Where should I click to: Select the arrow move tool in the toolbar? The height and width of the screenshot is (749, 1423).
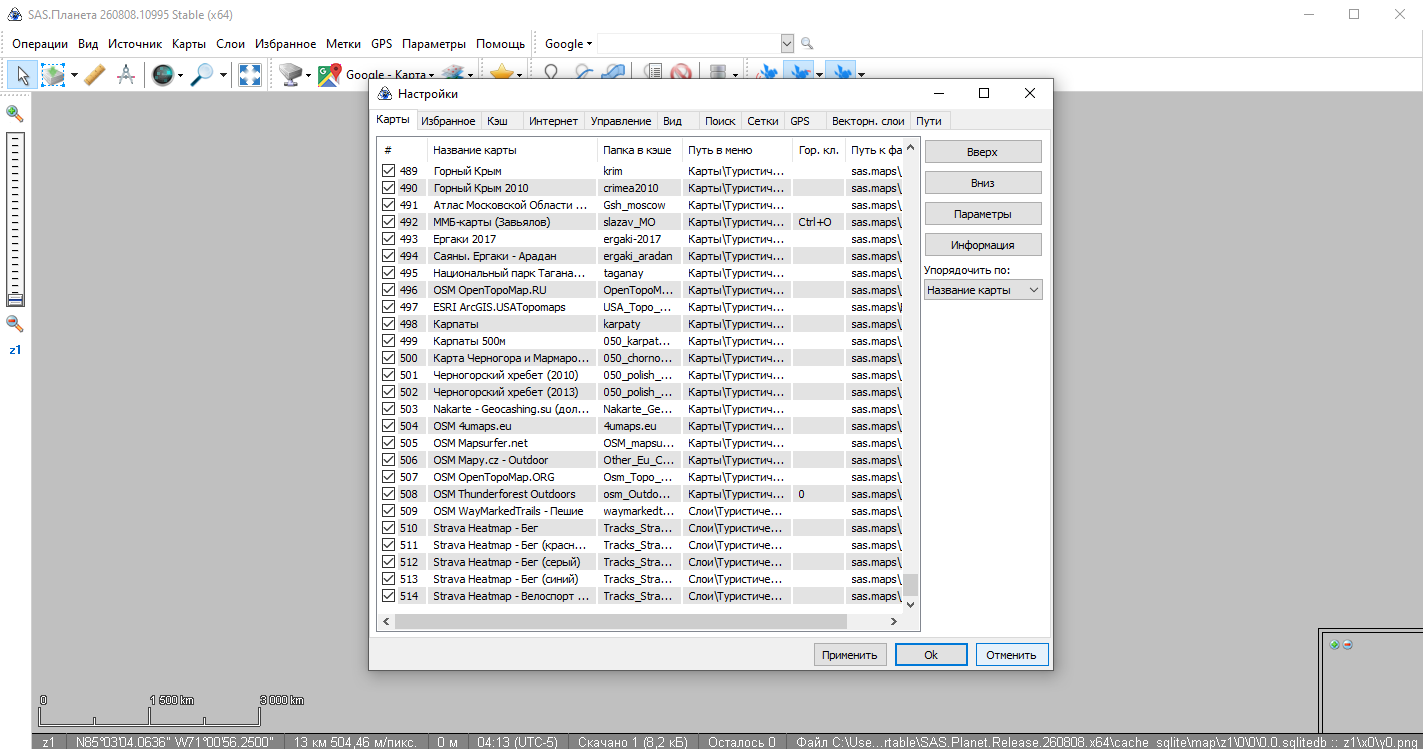click(x=22, y=74)
